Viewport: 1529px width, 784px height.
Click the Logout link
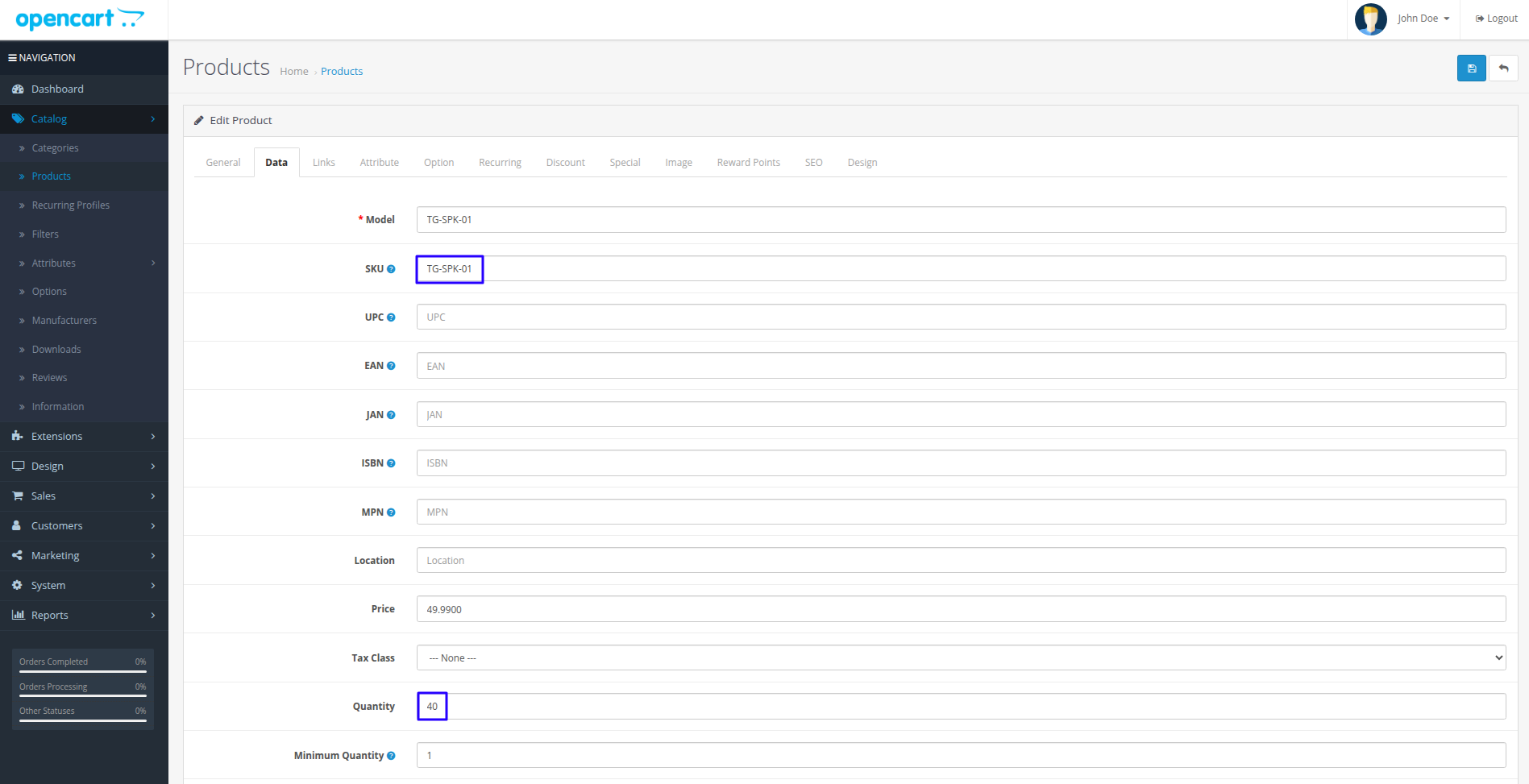click(x=1497, y=19)
